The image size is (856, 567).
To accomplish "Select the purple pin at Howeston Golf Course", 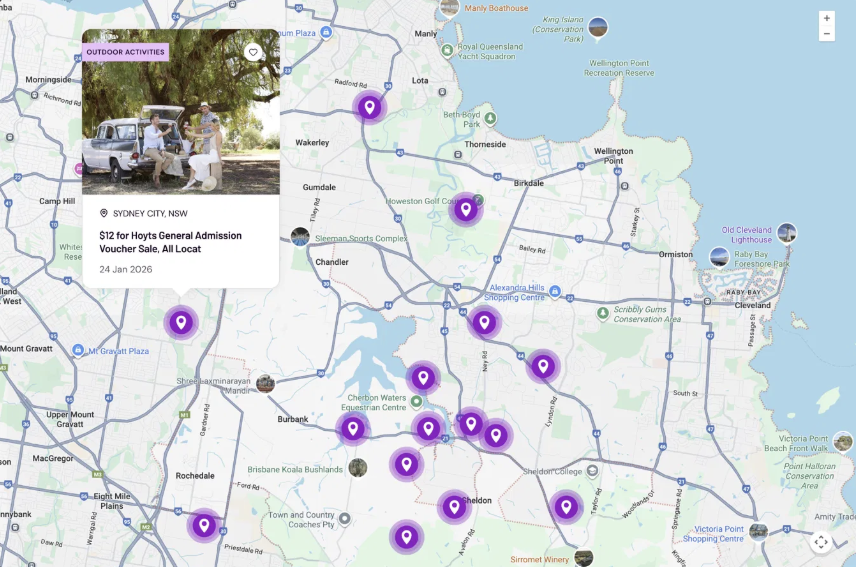I will click(x=466, y=210).
